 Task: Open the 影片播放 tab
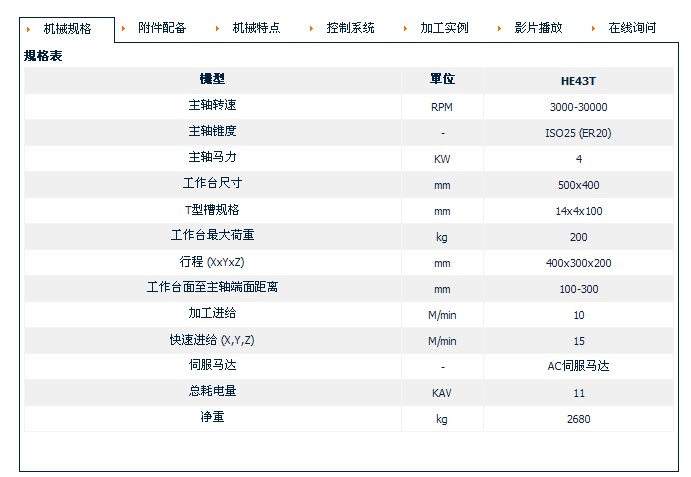coord(538,28)
